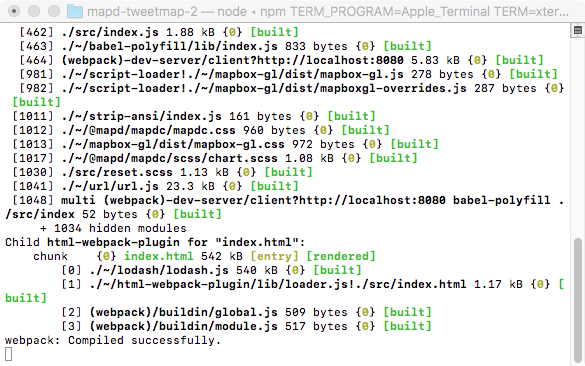Click the terminal cursor block
Screen dimensions: 585x366
(9, 354)
